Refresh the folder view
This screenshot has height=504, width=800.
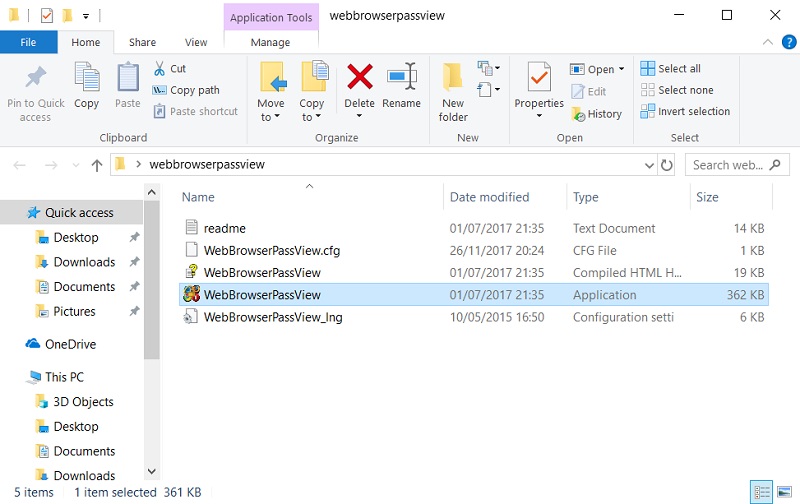click(x=666, y=165)
